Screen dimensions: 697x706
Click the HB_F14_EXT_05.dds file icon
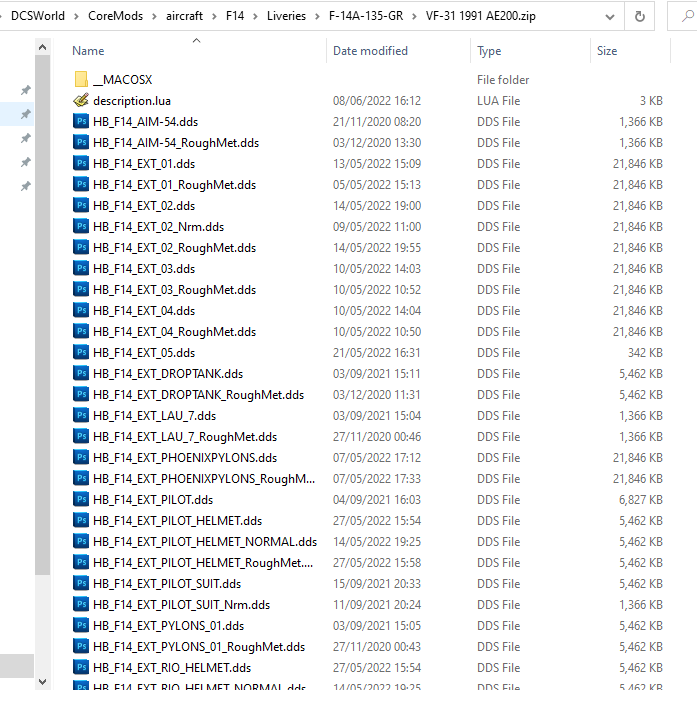tap(81, 353)
